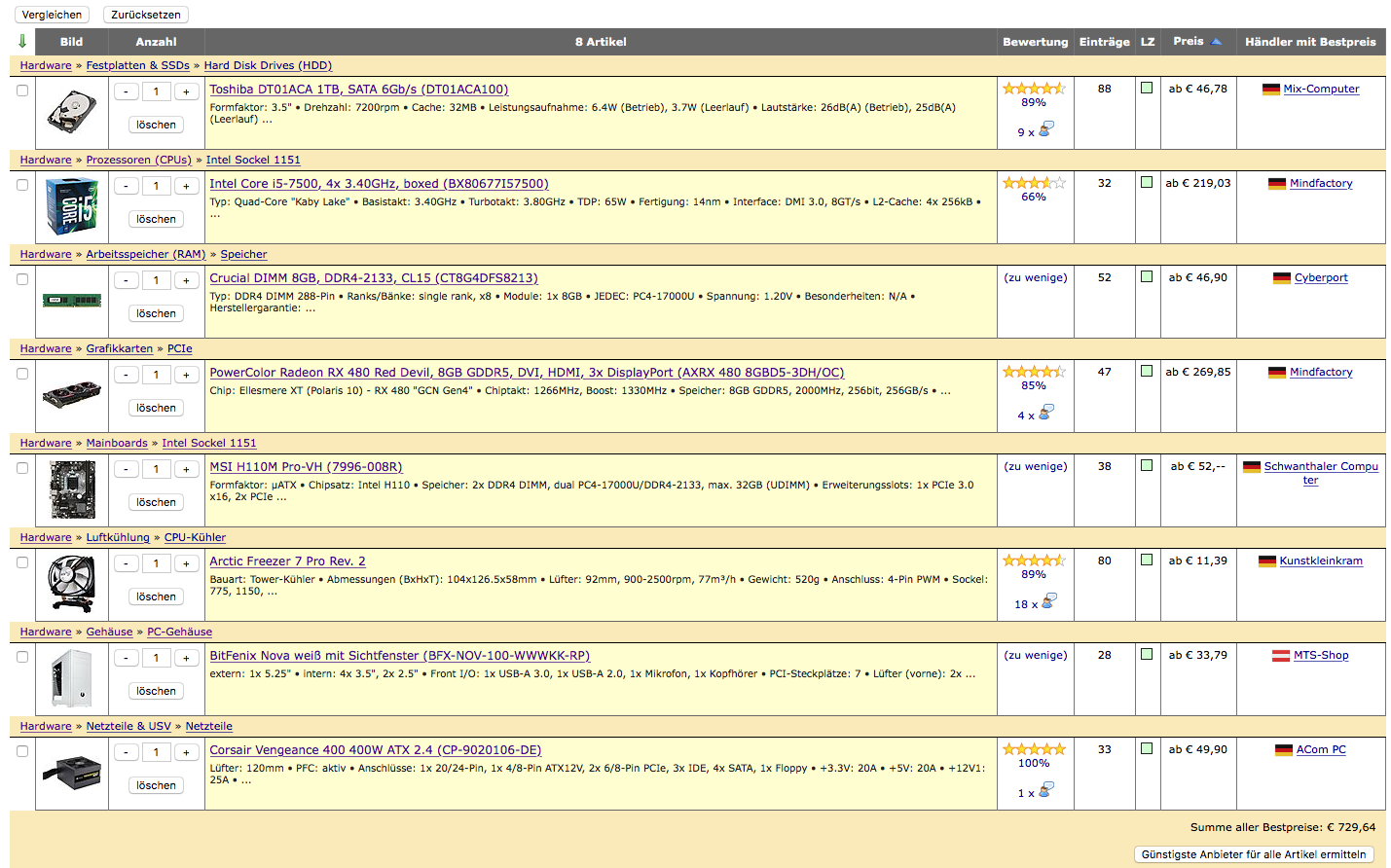Click the Austrian flag next to MTS-Shop
1391x868 pixels.
1281,656
